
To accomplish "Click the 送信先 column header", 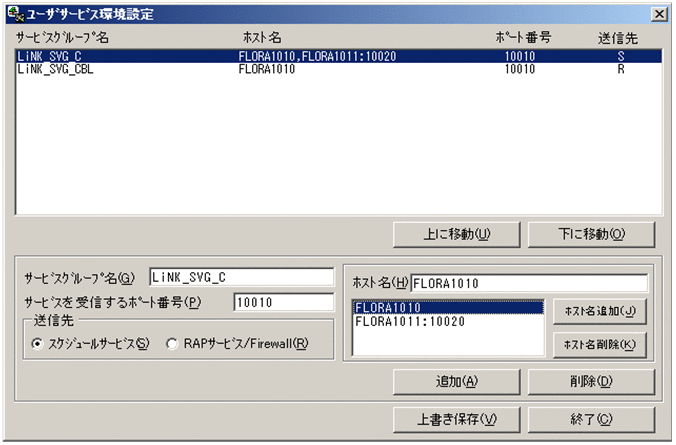I will pyautogui.click(x=617, y=38).
